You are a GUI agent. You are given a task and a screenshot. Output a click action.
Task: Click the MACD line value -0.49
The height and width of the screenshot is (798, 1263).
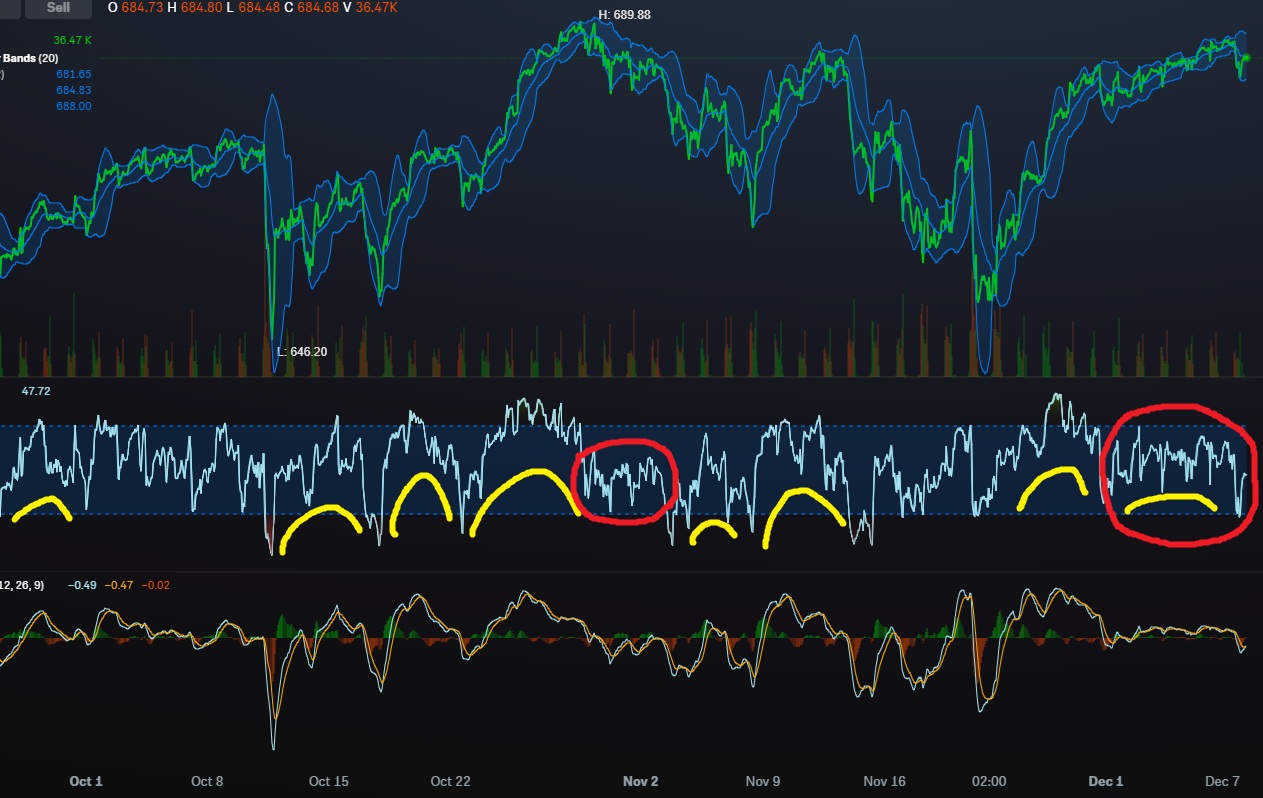81,585
